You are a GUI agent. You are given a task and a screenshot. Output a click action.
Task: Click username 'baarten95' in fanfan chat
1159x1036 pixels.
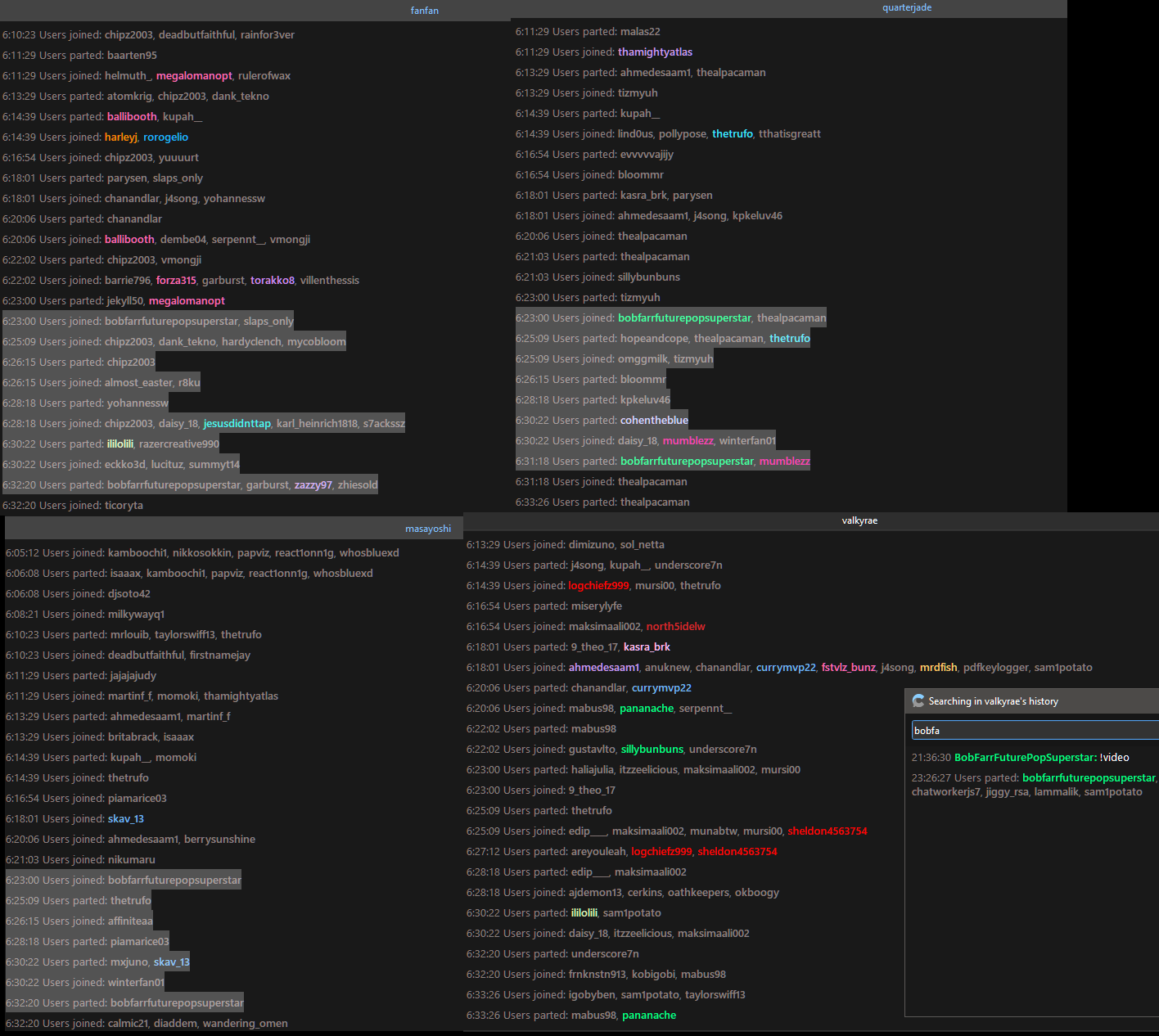click(x=132, y=56)
